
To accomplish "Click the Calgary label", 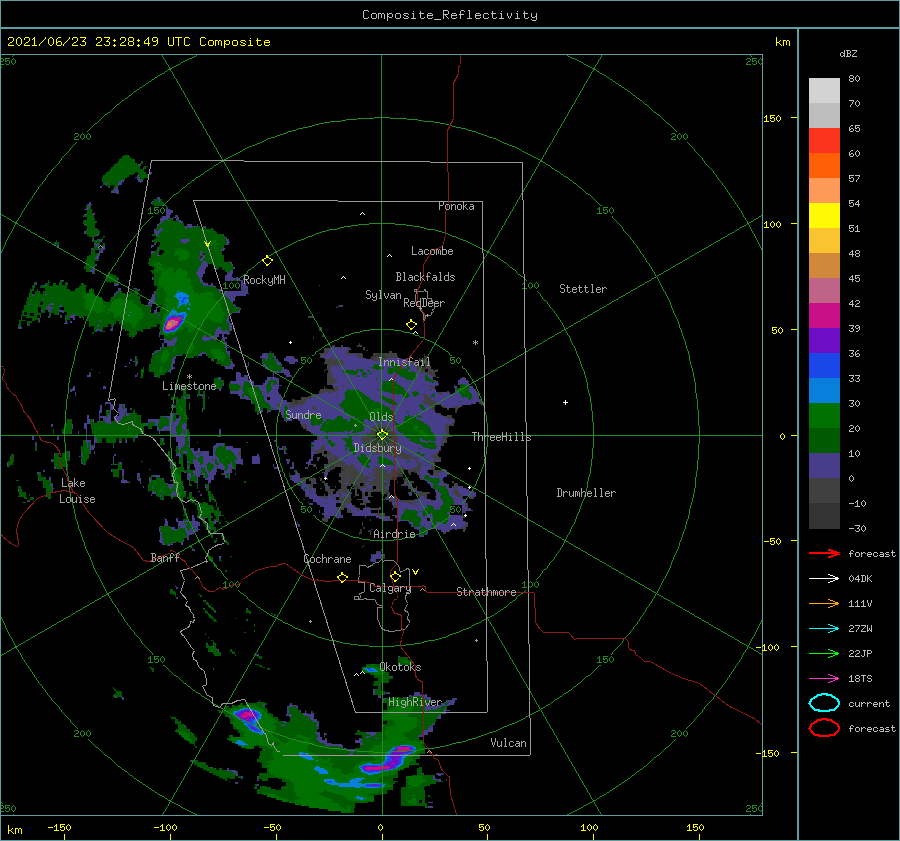I will pyautogui.click(x=390, y=588).
